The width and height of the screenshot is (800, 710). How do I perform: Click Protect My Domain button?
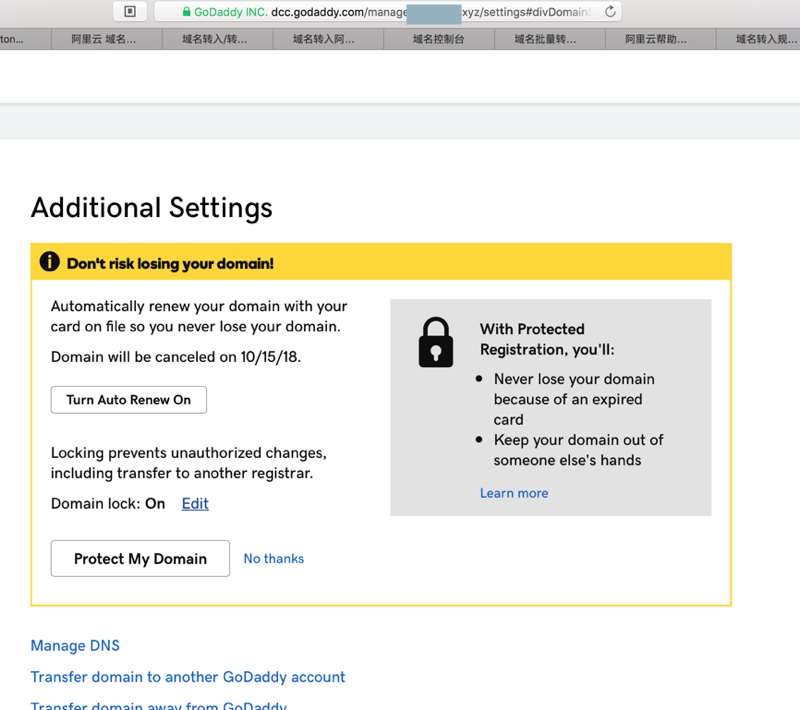point(140,559)
